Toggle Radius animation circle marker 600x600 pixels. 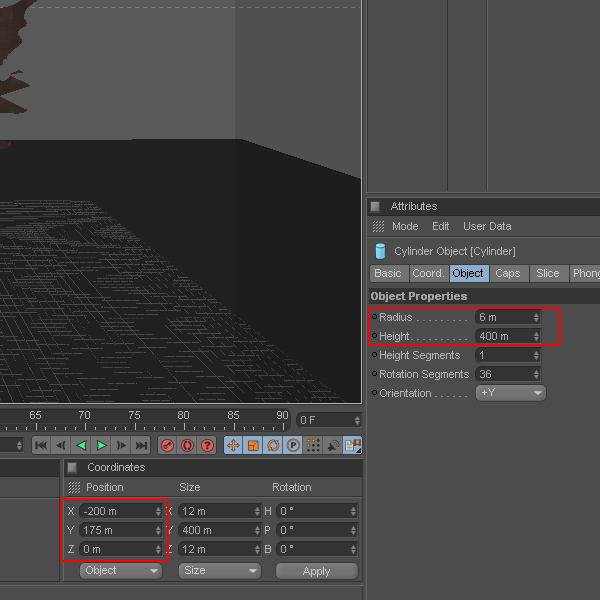[374, 316]
